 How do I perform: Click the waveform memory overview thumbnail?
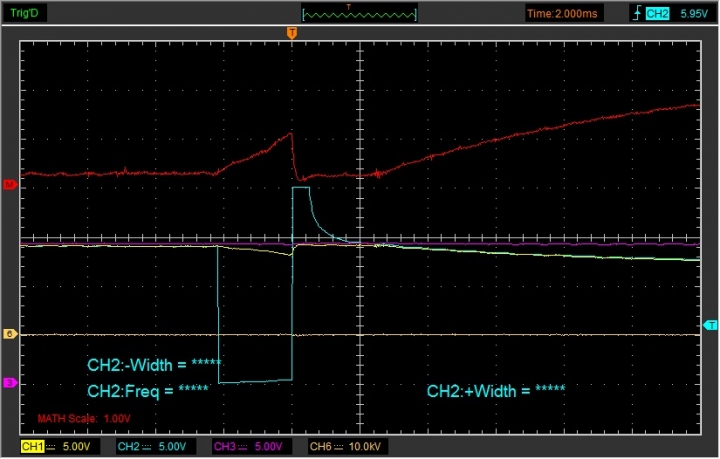[x=360, y=13]
